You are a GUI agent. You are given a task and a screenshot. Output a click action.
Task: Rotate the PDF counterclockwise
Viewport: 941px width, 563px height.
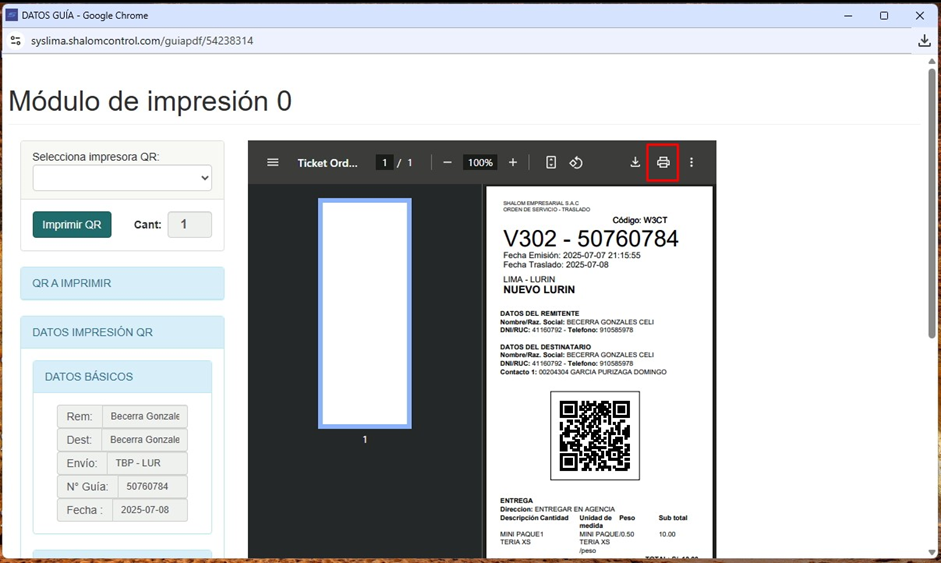[576, 163]
